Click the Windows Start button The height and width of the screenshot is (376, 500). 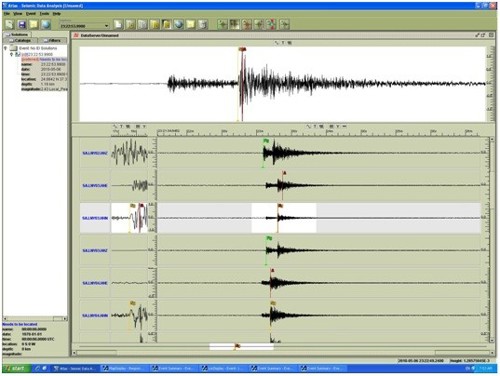(16, 368)
